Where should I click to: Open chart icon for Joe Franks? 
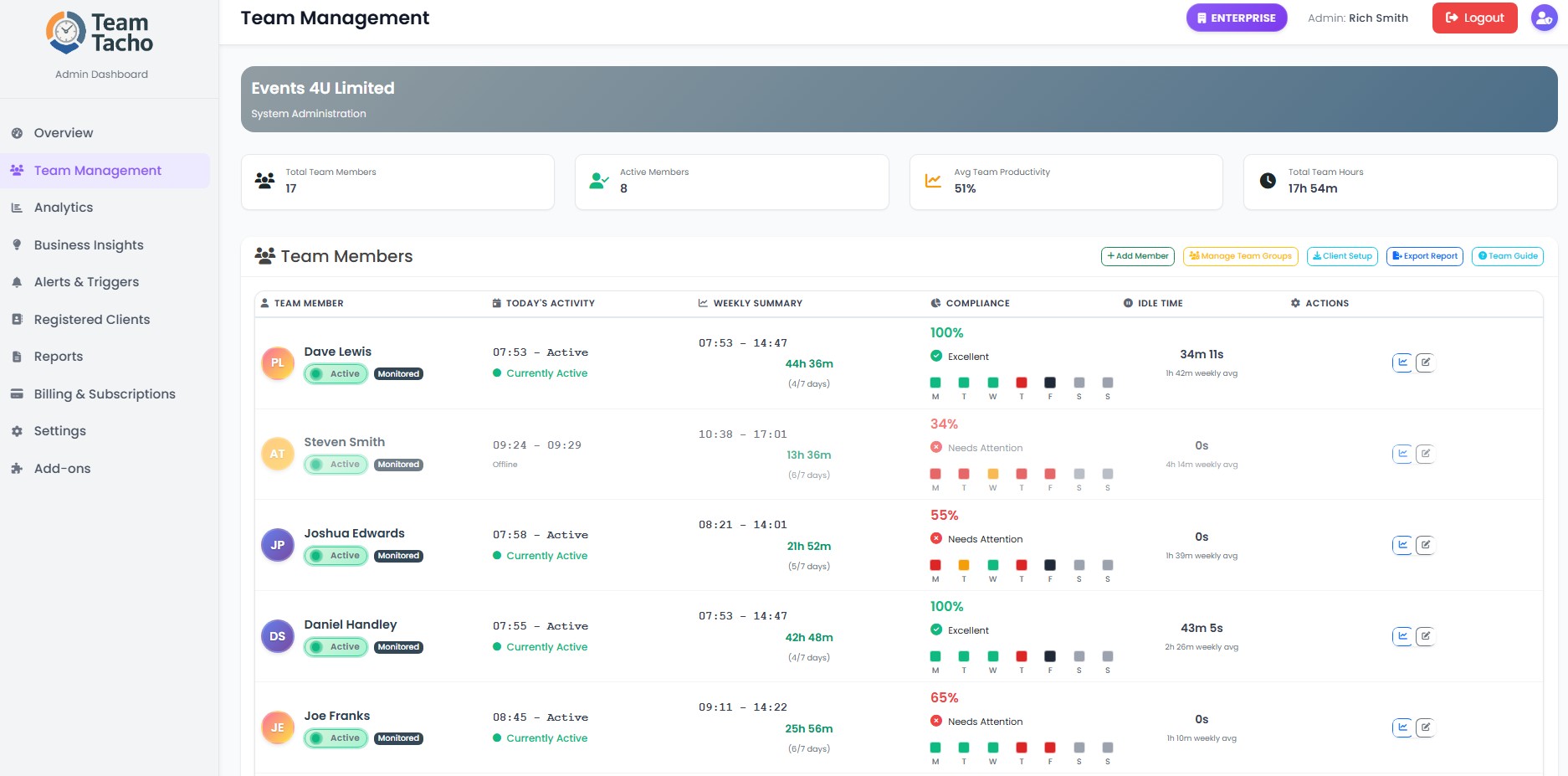click(x=1402, y=727)
